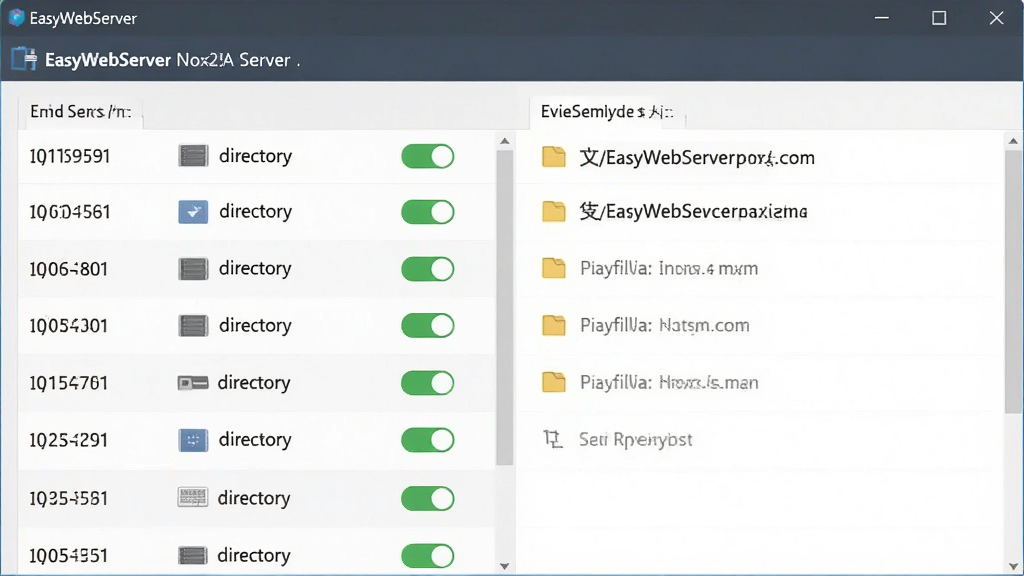Click the left list scrollbar thumb
This screenshot has width=1024, height=576.
click(505, 308)
